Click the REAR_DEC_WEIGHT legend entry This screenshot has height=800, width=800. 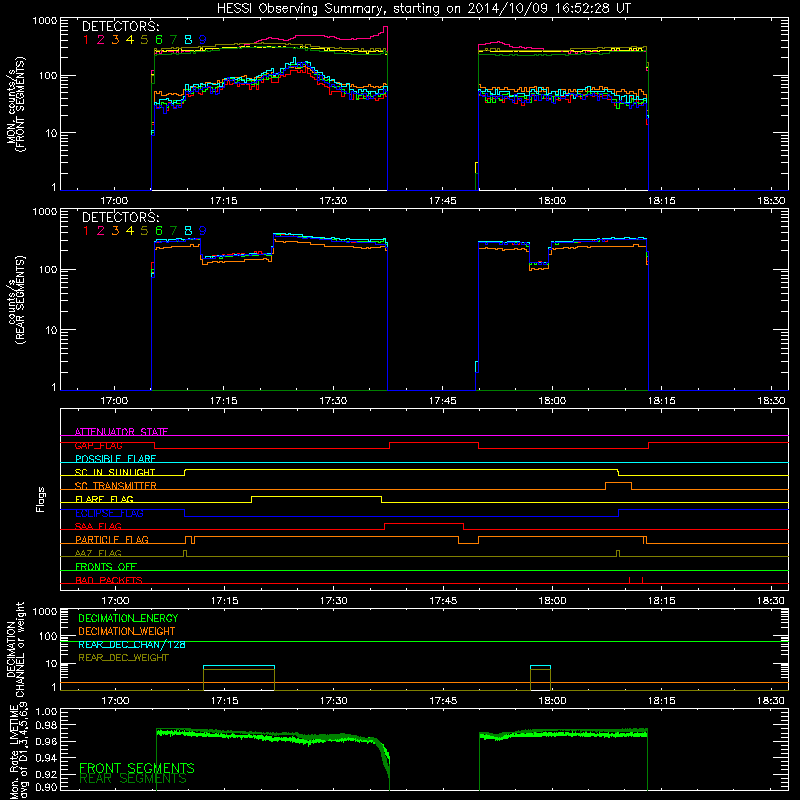click(x=123, y=658)
